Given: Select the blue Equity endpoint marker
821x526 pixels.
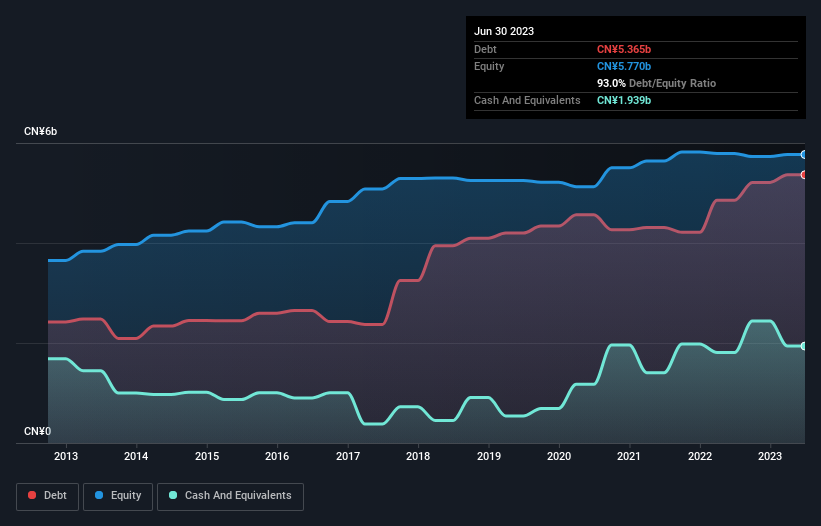Looking at the screenshot, I should point(804,155).
